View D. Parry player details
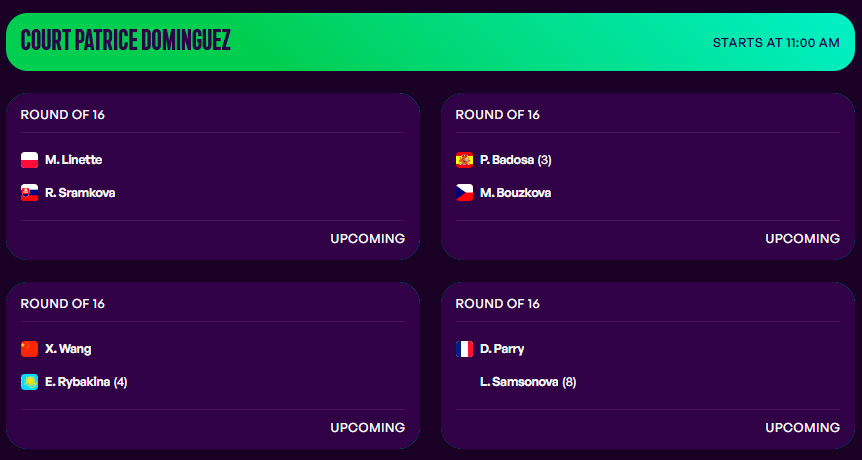This screenshot has height=460, width=862. pyautogui.click(x=502, y=349)
